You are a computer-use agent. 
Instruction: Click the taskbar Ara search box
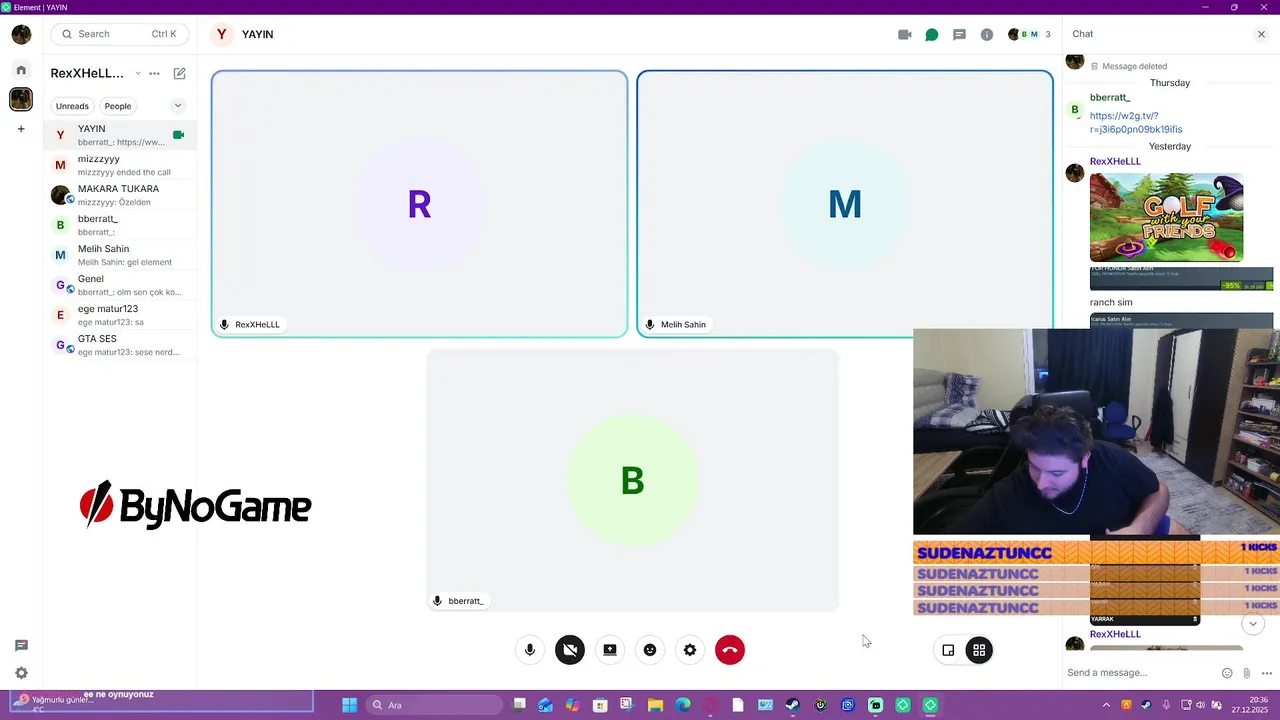pos(434,705)
